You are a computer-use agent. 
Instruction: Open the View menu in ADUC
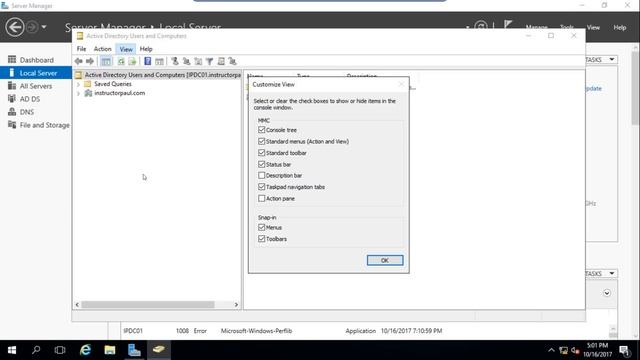tap(126, 49)
